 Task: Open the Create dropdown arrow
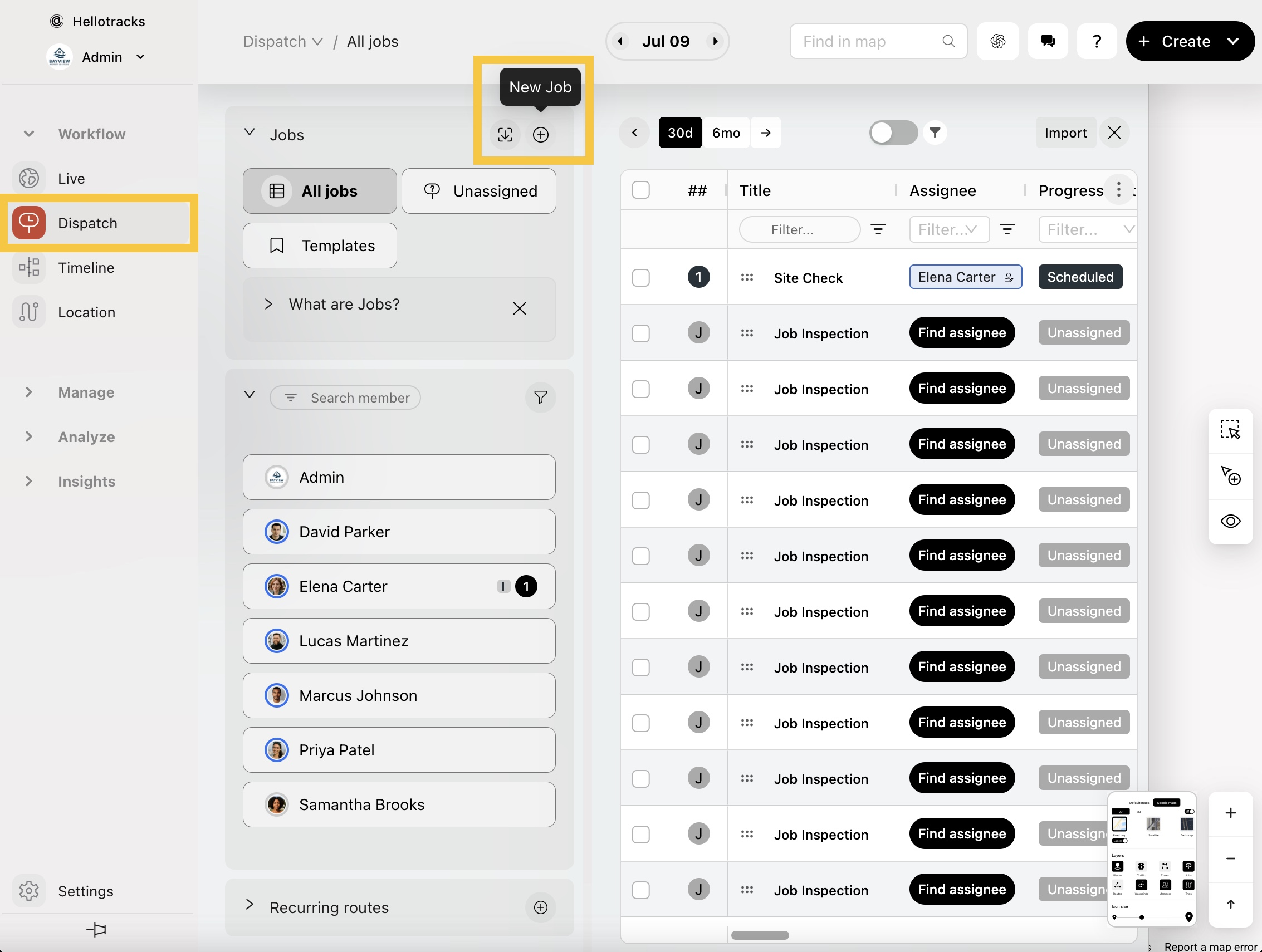(1233, 41)
